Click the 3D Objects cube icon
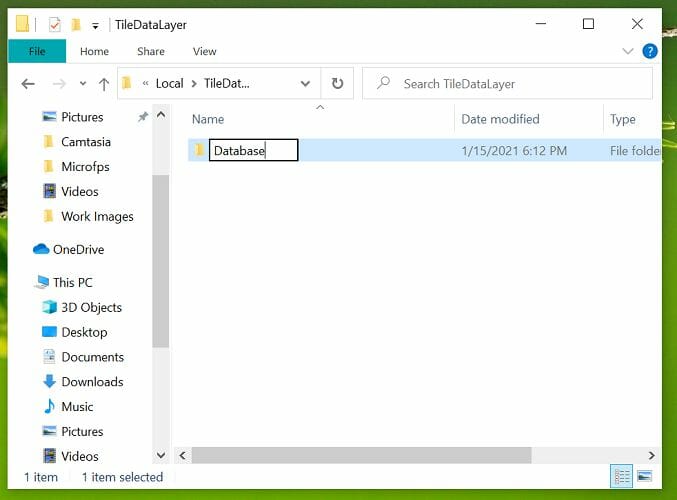This screenshot has width=677, height=500. [x=49, y=307]
